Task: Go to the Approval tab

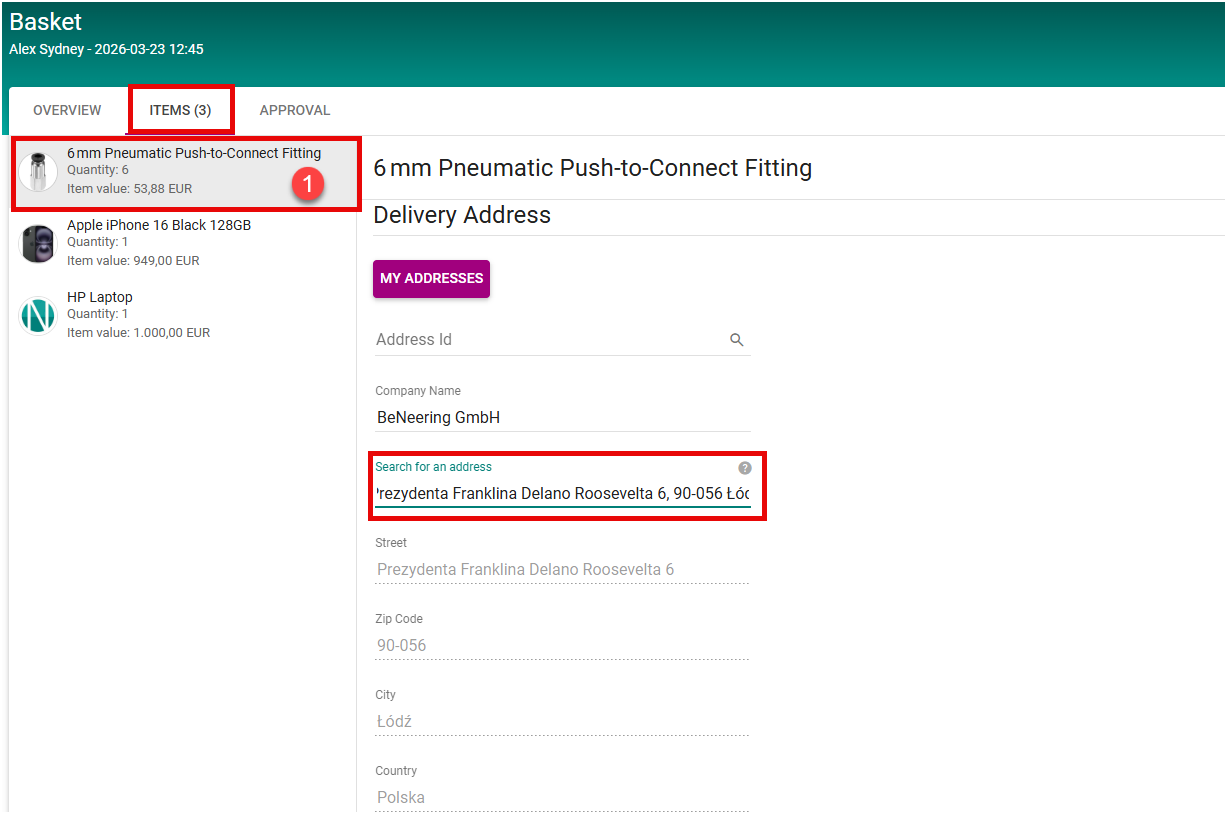Action: click(x=295, y=110)
